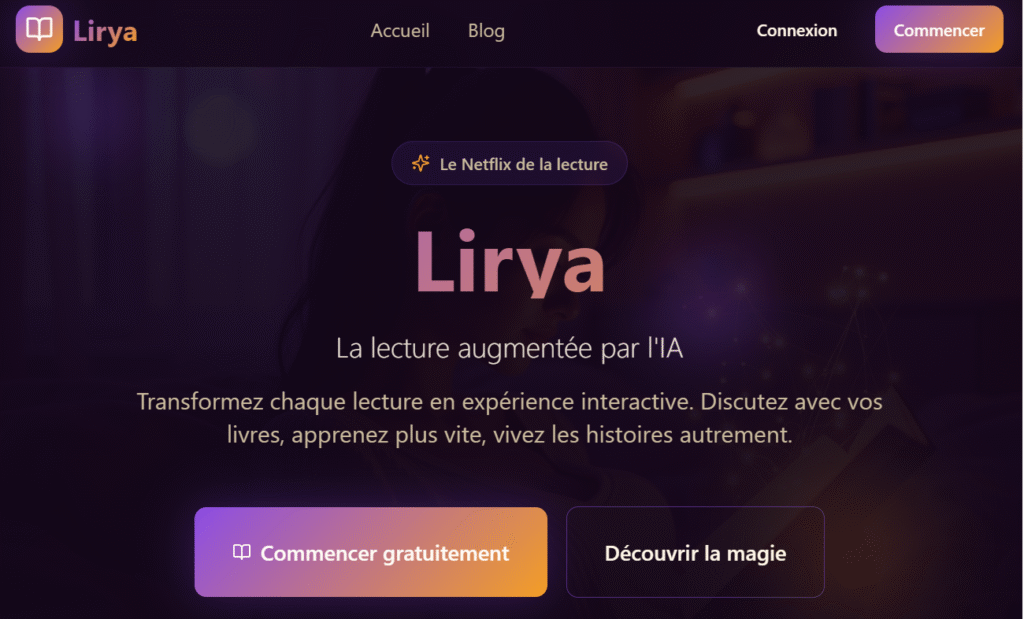This screenshot has width=1024, height=619.
Task: Open the Accueil navigation item
Action: [400, 31]
